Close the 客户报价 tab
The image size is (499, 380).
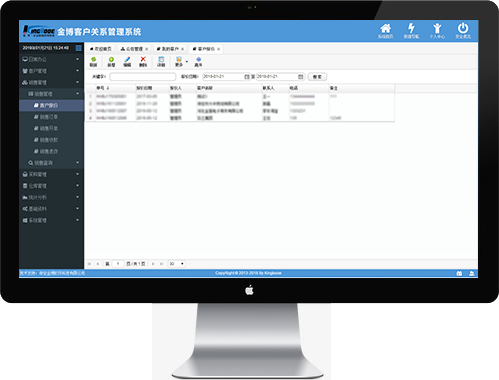pyautogui.click(x=219, y=49)
